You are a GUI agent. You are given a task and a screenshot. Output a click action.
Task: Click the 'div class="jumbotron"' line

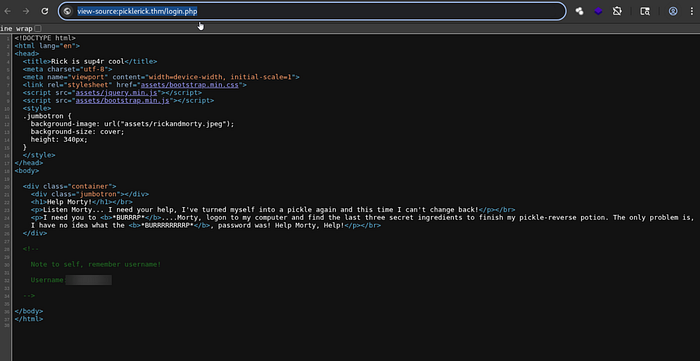pos(90,194)
